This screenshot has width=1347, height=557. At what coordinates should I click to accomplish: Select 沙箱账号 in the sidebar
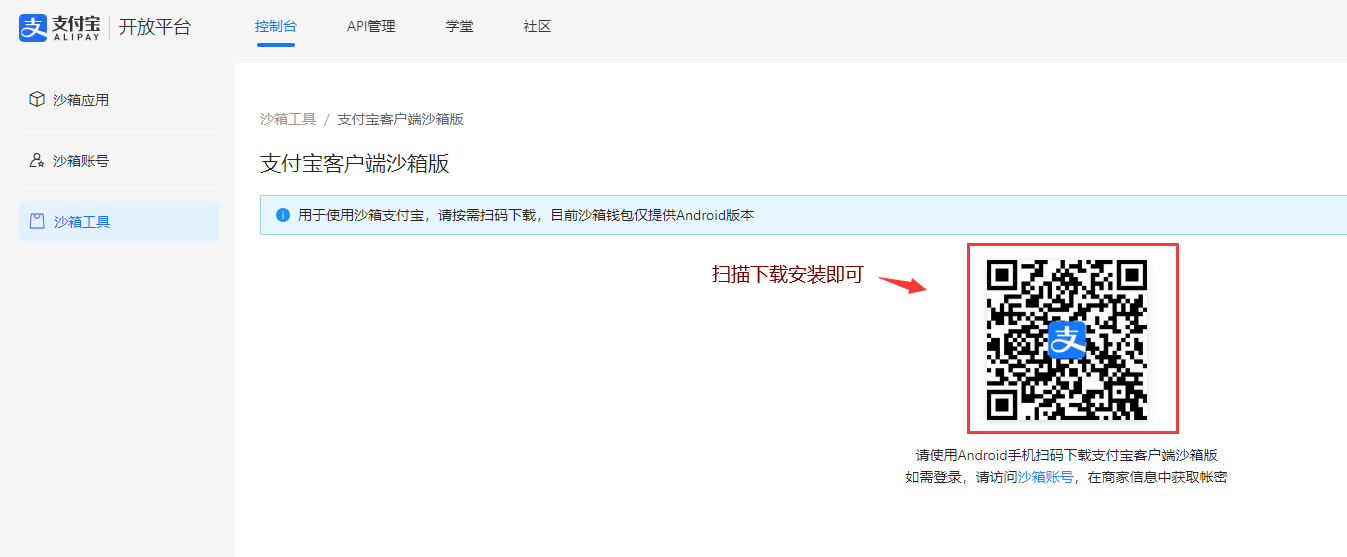118,161
